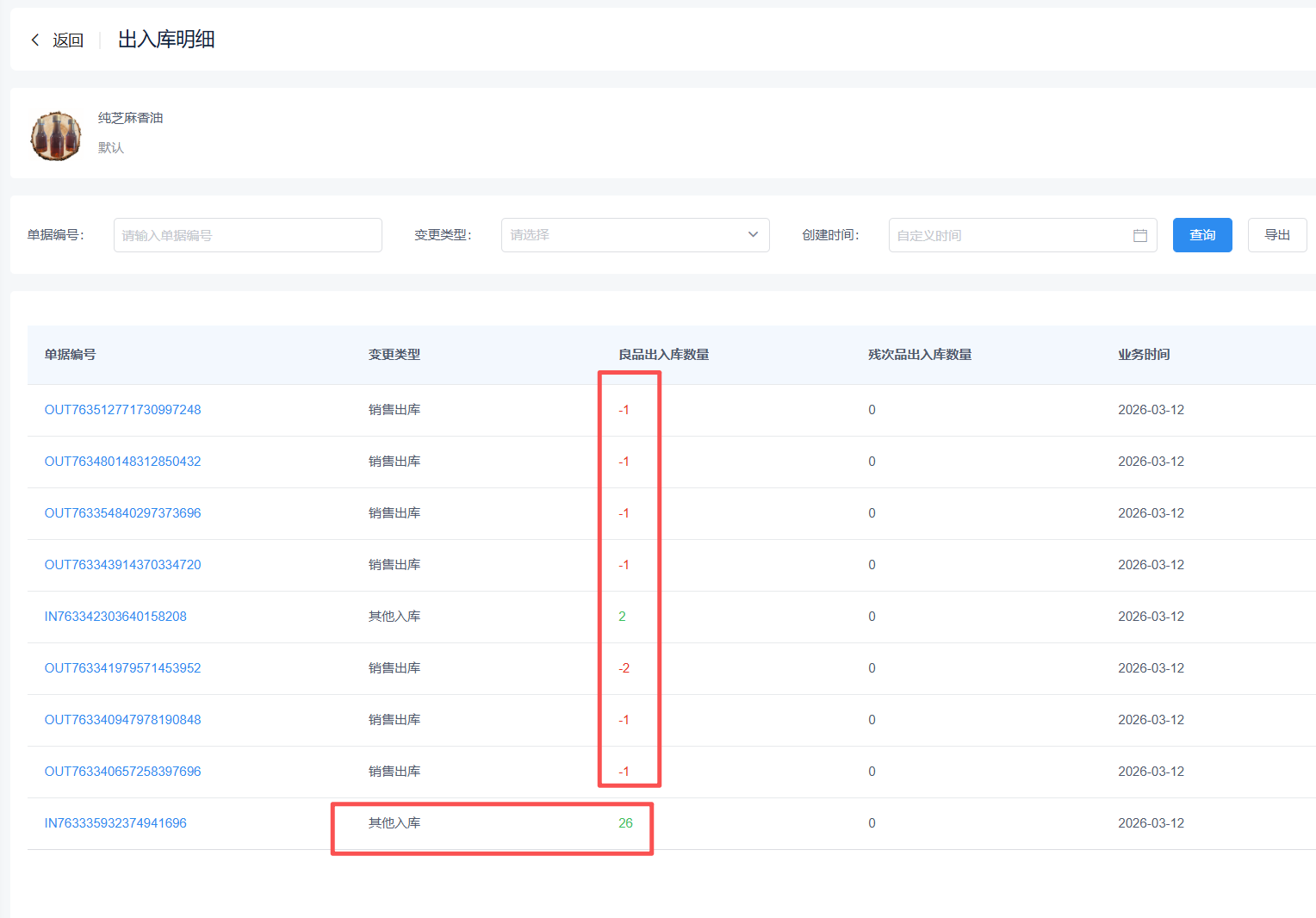Click the dropdown chevron arrow
This screenshot has height=918, width=1316.
pyautogui.click(x=753, y=235)
